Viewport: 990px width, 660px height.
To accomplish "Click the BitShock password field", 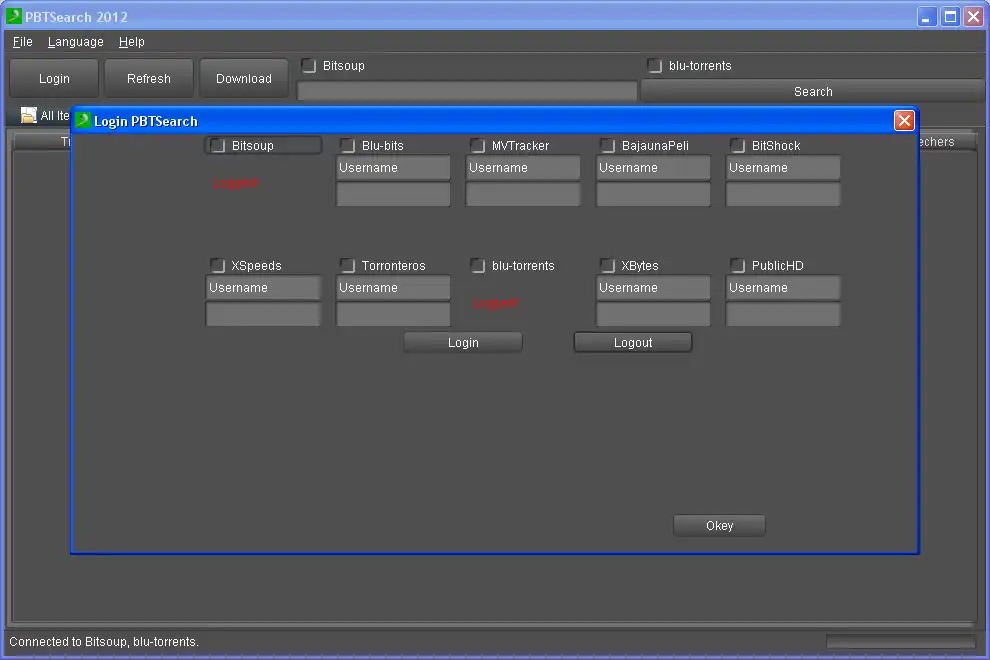I will click(x=783, y=194).
